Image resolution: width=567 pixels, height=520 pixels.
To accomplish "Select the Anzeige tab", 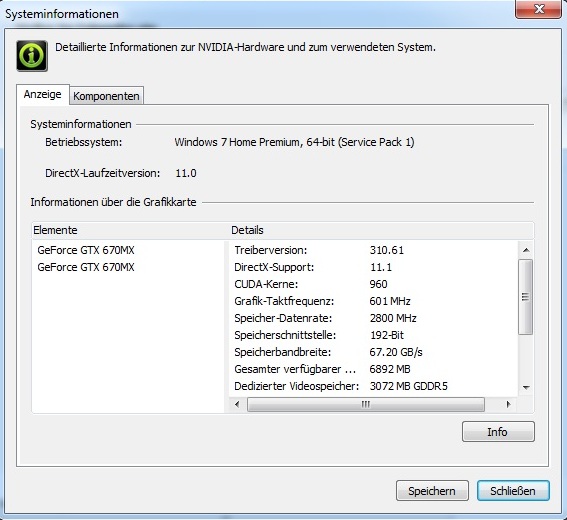I will [x=43, y=95].
